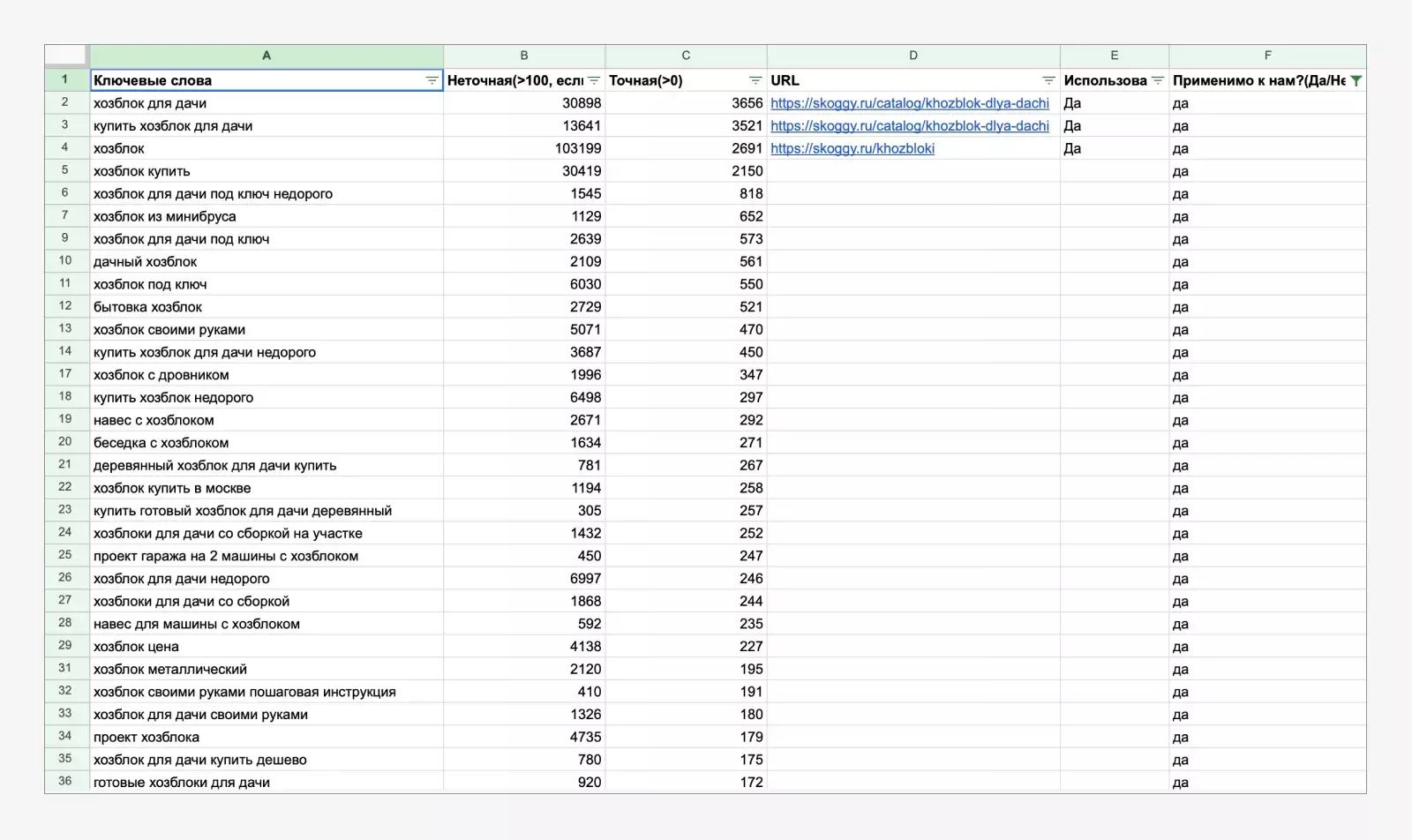Open filter for Использова column

pos(1158,80)
